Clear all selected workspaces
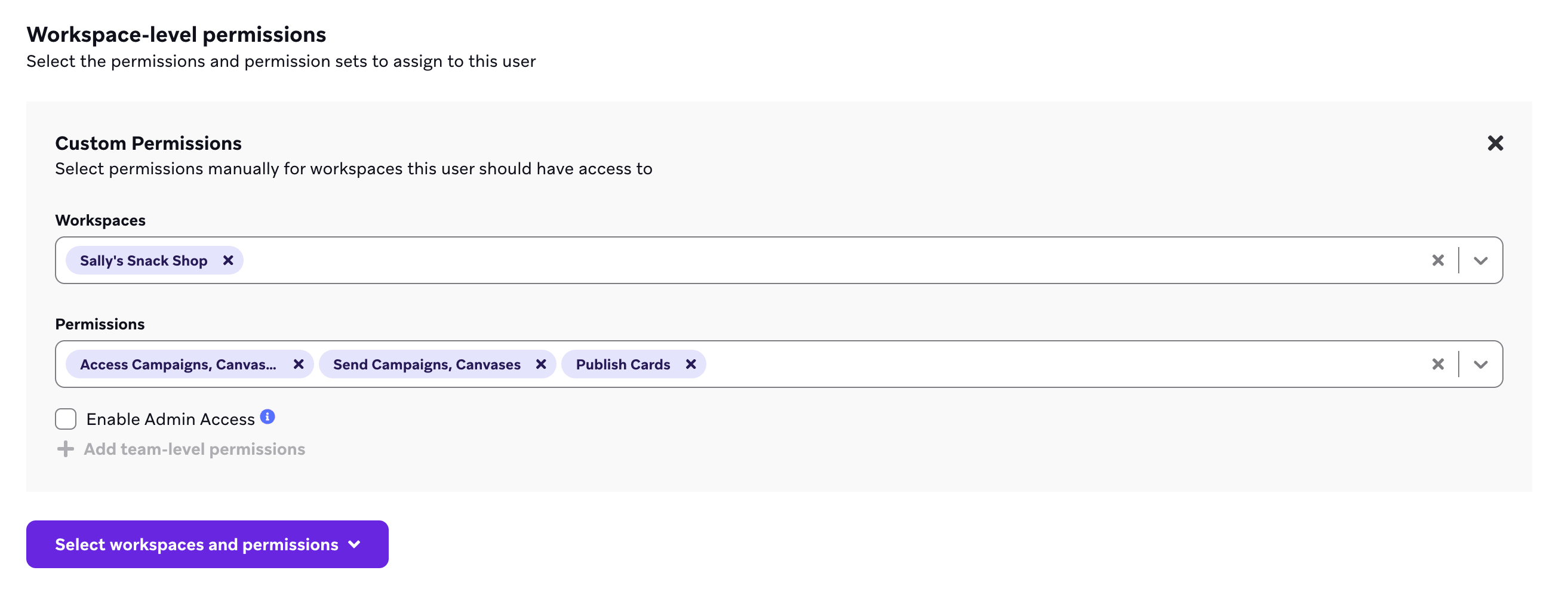The height and width of the screenshot is (598, 1568). [x=1438, y=260]
